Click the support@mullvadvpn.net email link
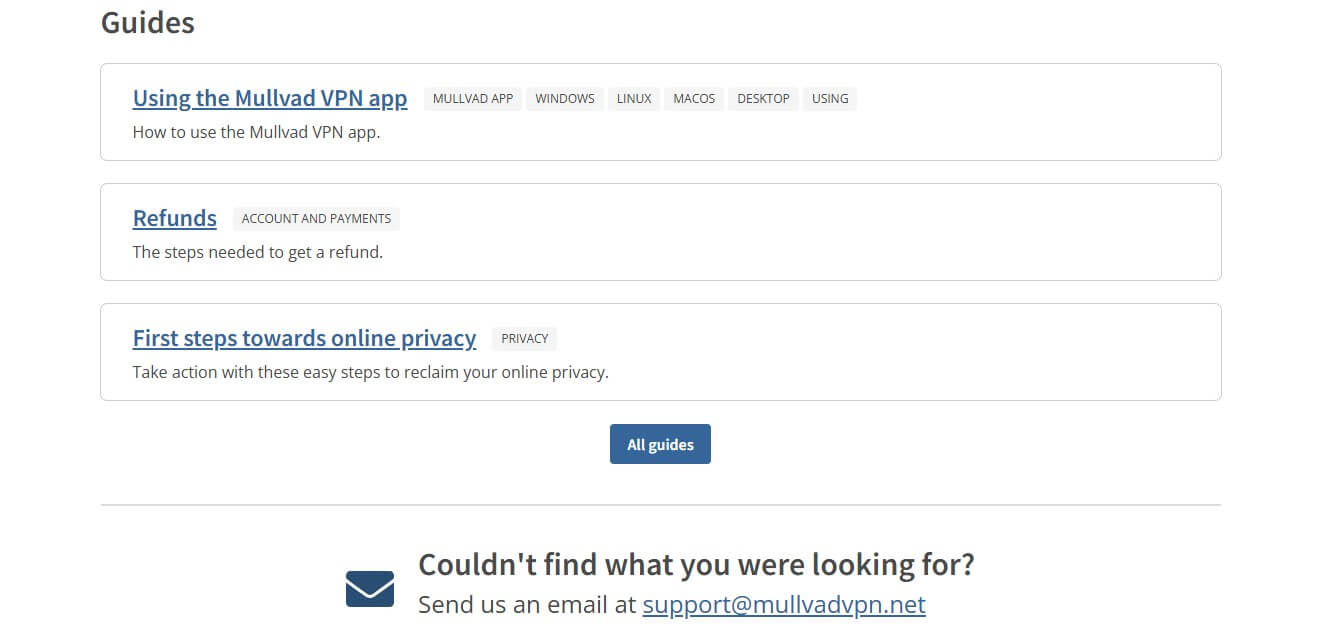This screenshot has height=642, width=1322. coord(784,605)
